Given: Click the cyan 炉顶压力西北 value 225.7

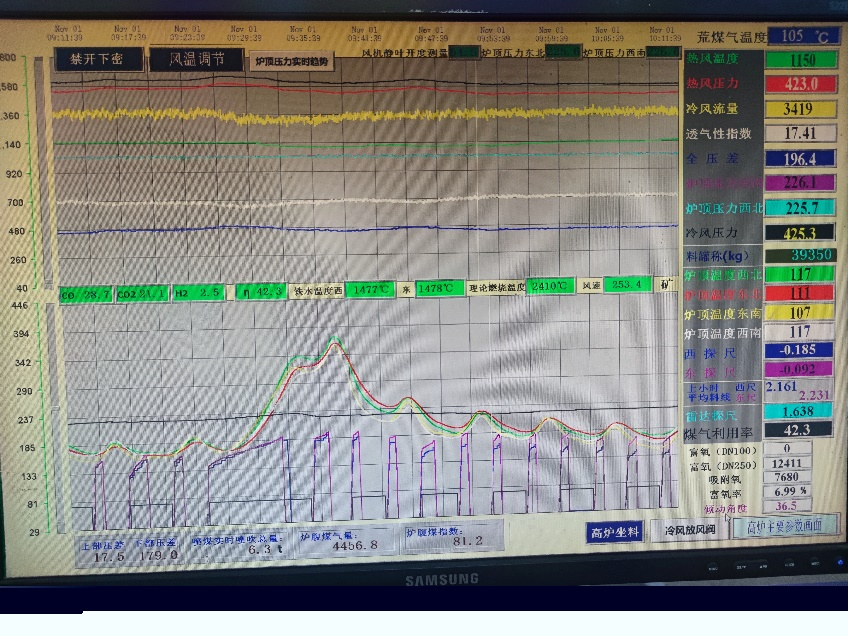Looking at the screenshot, I should (799, 208).
